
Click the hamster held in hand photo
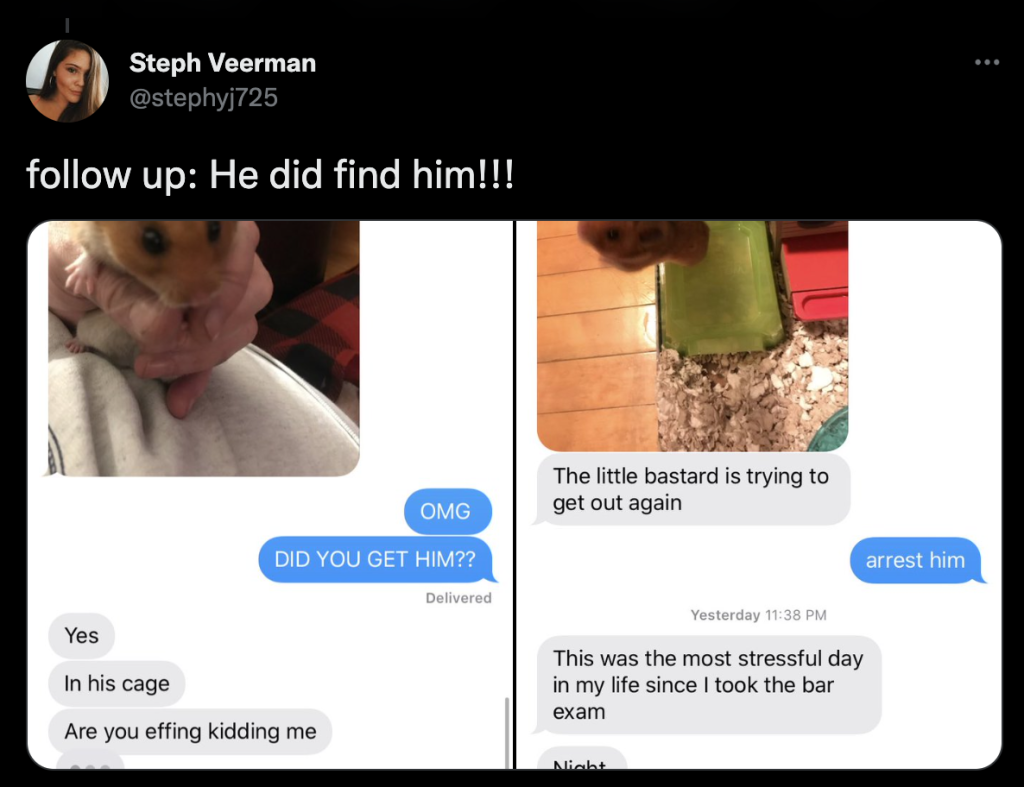[204, 348]
